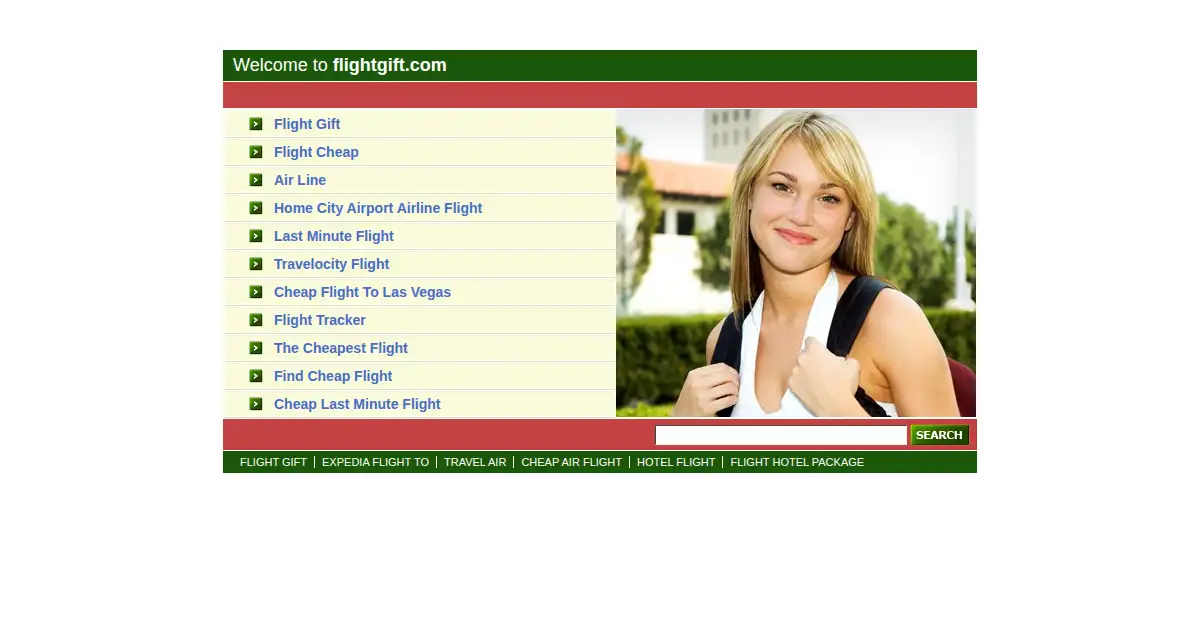Click the photo of the smiling student
This screenshot has width=1200, height=628.
click(796, 263)
